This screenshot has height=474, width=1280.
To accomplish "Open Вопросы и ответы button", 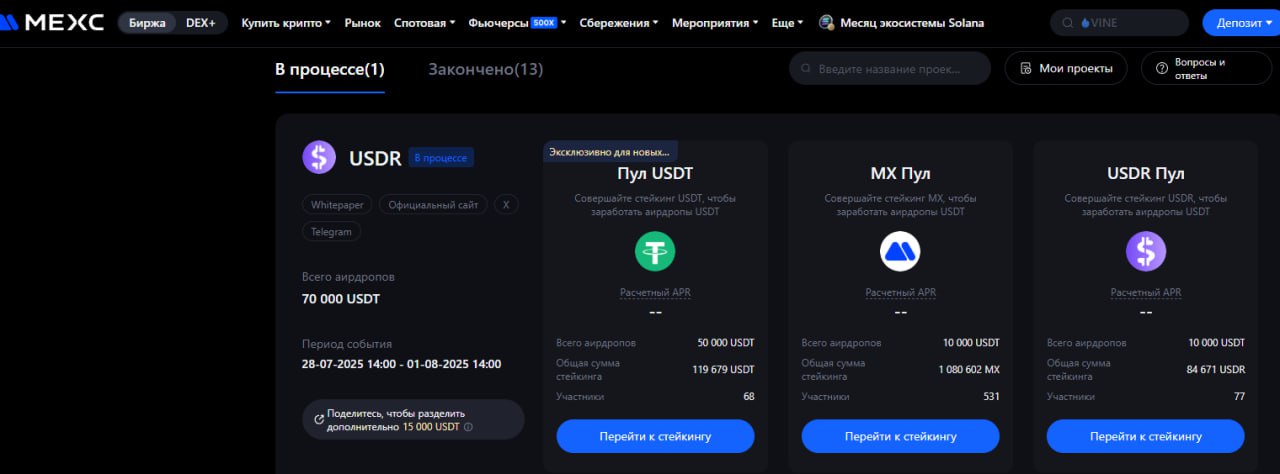I will [x=1206, y=68].
